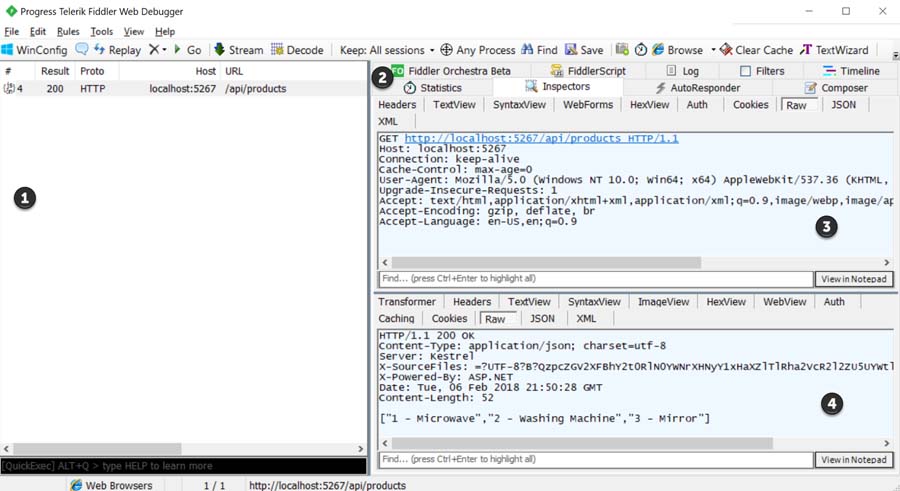Click the Go resume icon
The height and width of the screenshot is (491, 900).
pyautogui.click(x=178, y=50)
